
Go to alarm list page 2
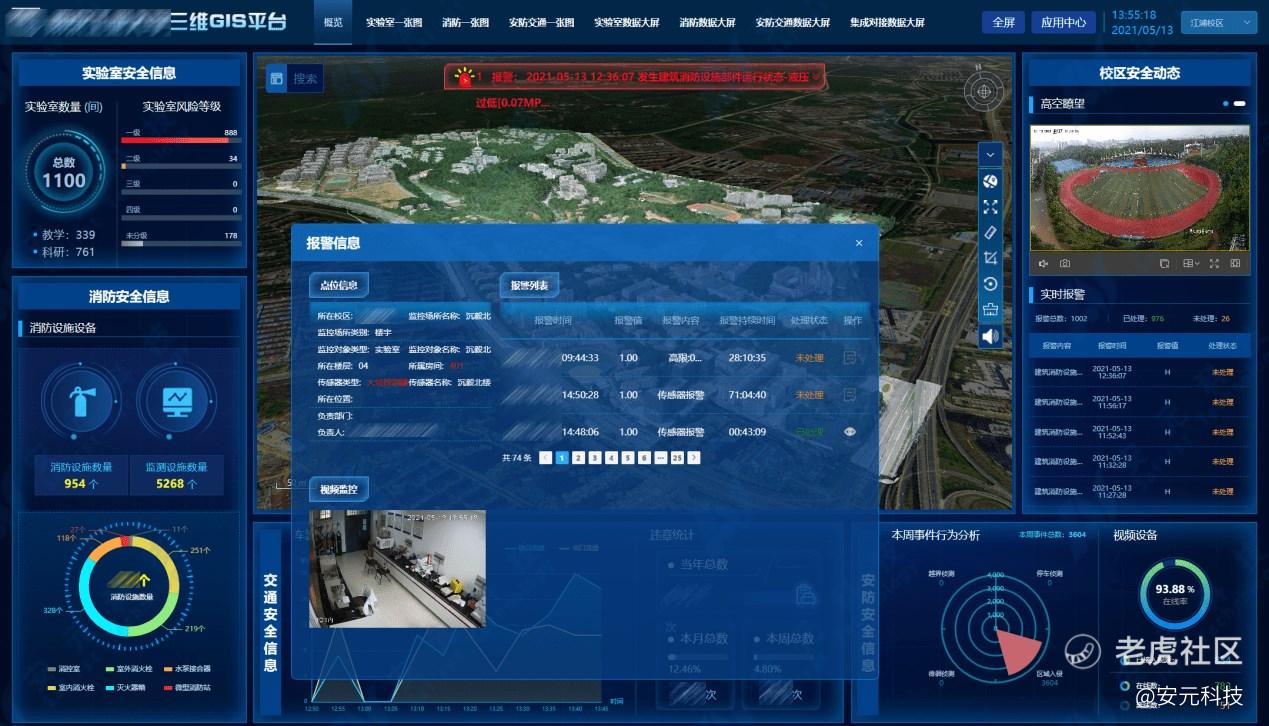[x=578, y=457]
